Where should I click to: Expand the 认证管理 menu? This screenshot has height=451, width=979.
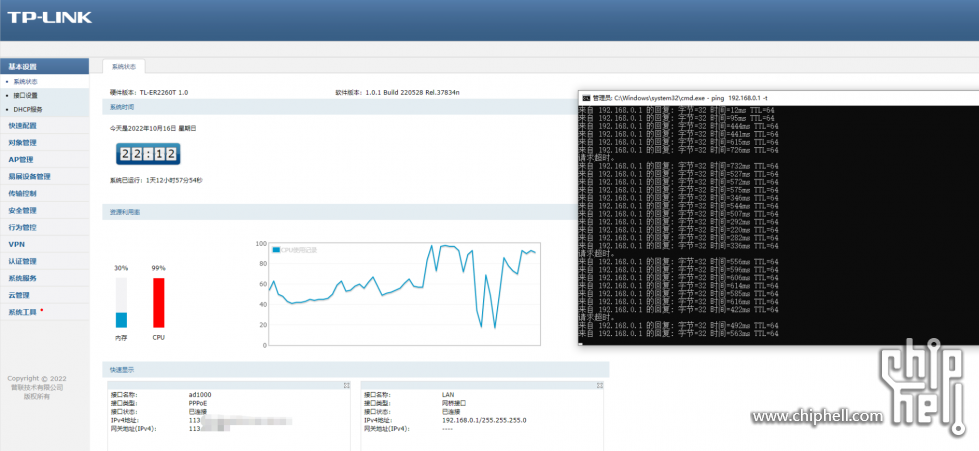click(44, 261)
